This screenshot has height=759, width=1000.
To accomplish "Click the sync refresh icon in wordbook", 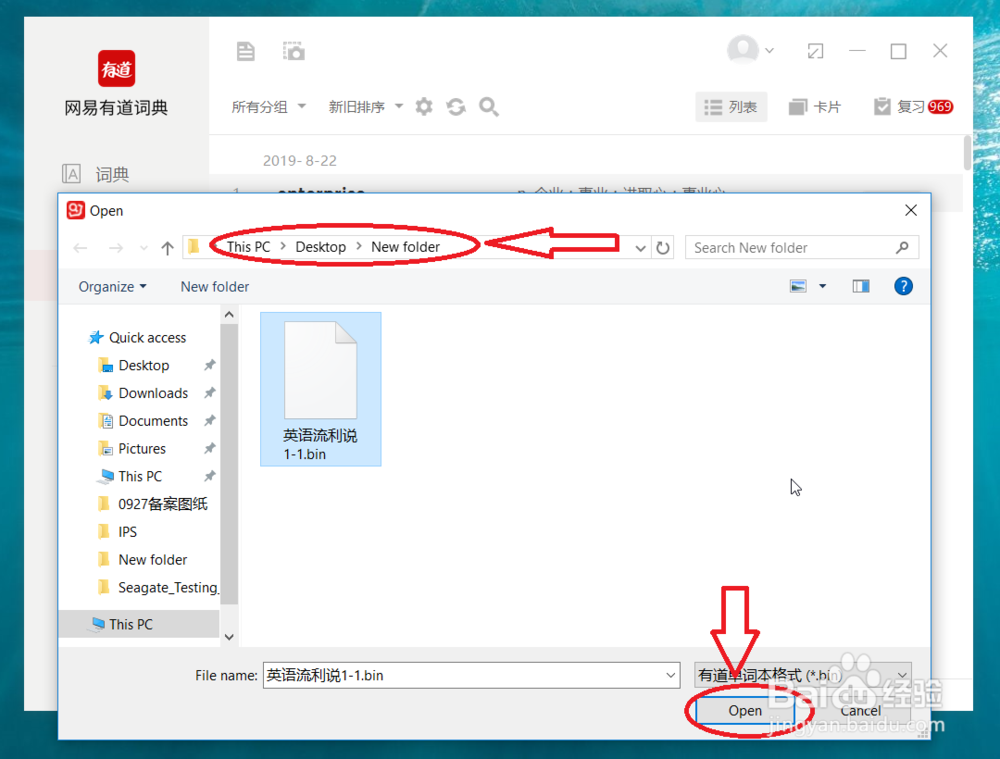I will click(x=456, y=107).
